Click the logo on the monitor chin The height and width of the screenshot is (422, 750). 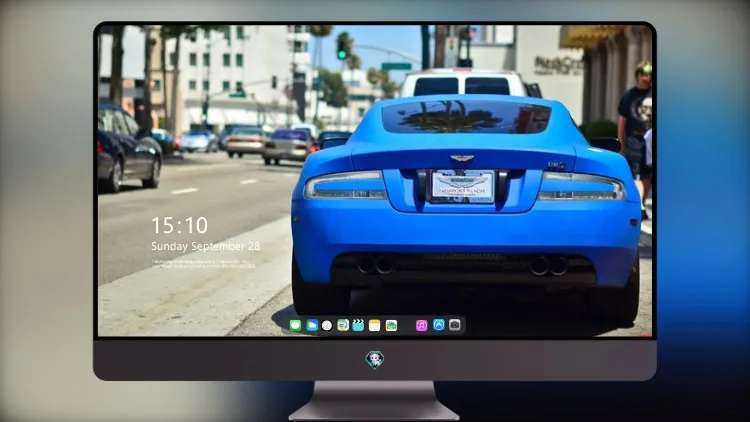click(x=375, y=360)
